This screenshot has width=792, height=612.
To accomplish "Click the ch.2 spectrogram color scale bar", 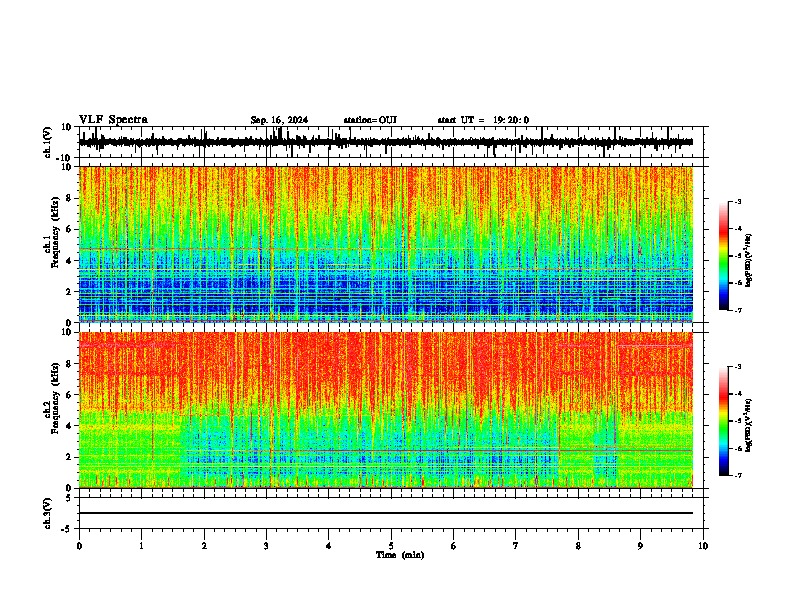I will point(723,421).
